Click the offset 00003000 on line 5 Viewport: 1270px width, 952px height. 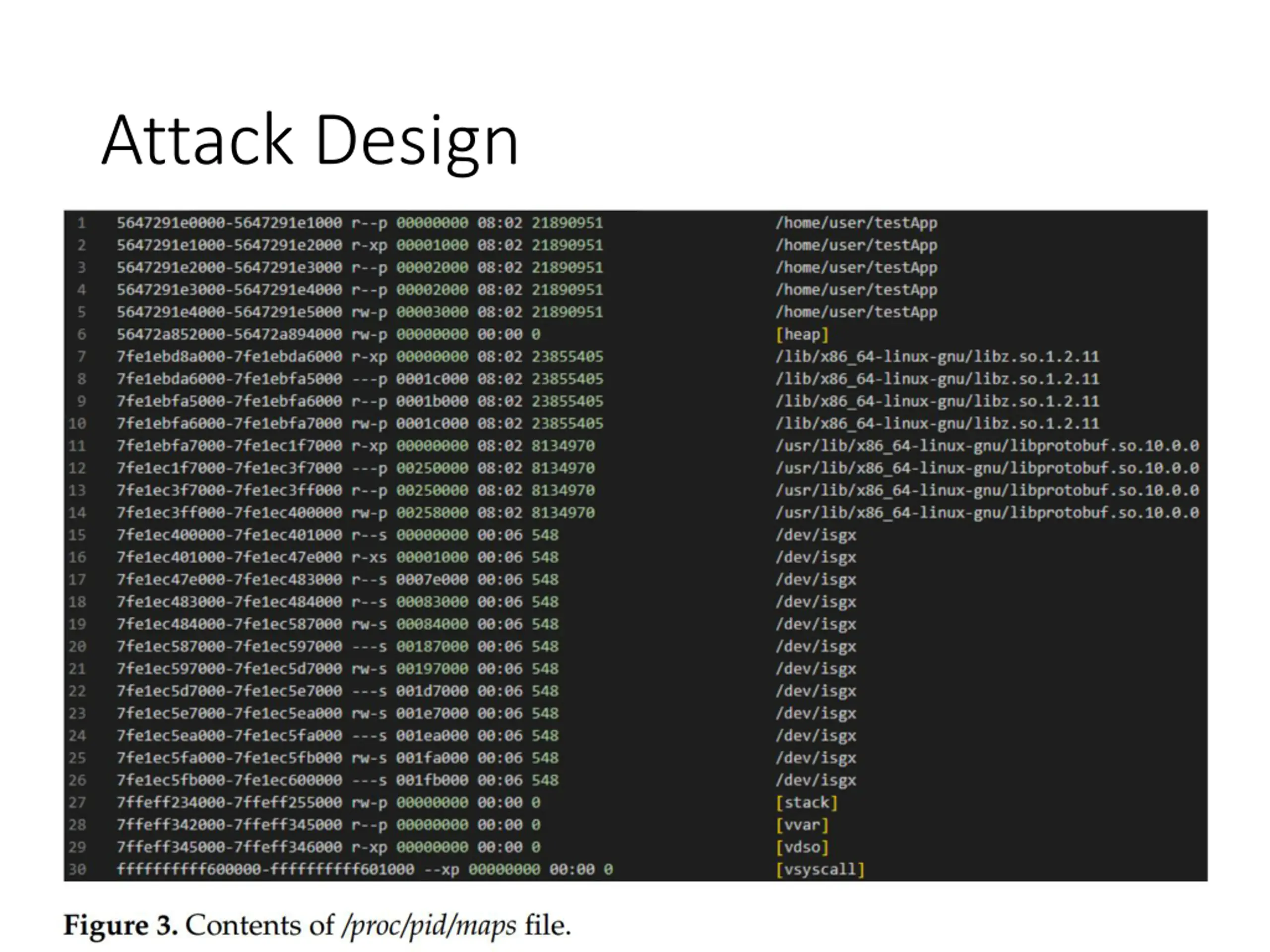point(432,311)
